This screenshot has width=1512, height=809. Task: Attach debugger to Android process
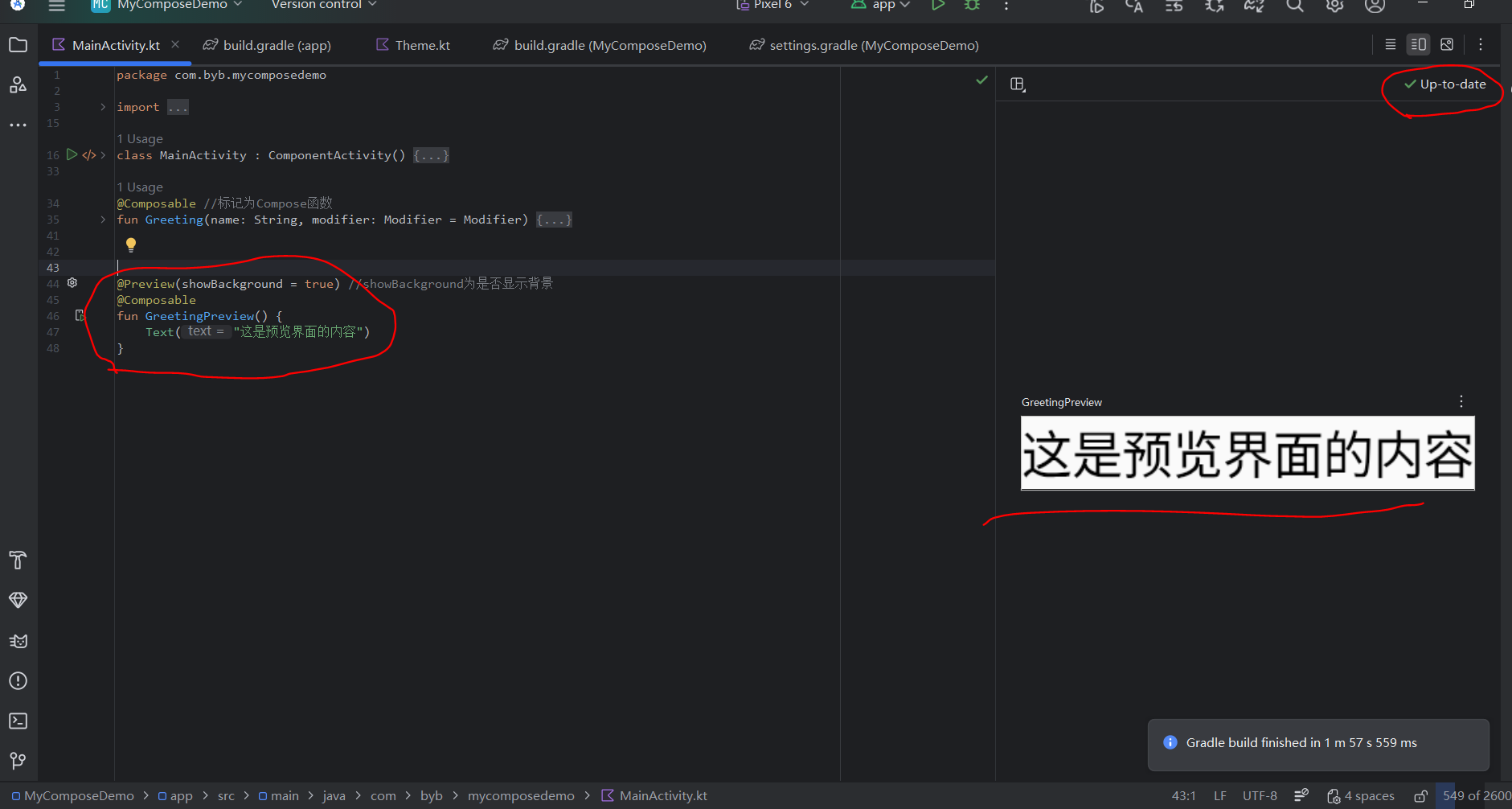click(1215, 6)
